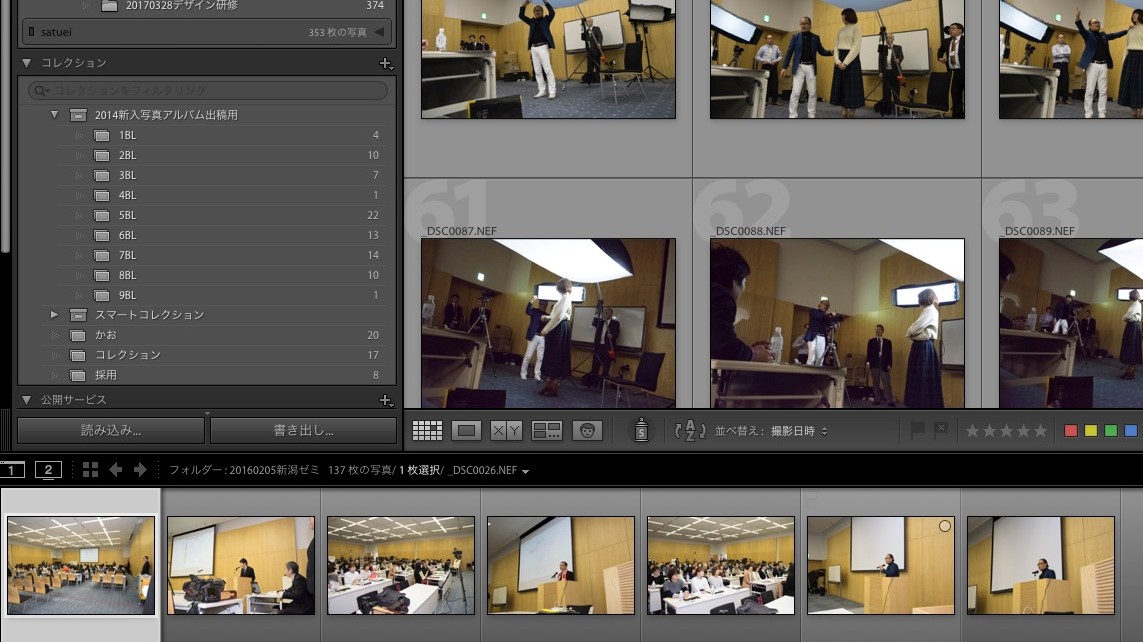Image resolution: width=1143 pixels, height=642 pixels.
Task: Click 20170328 folder icon
Action: 109,6
